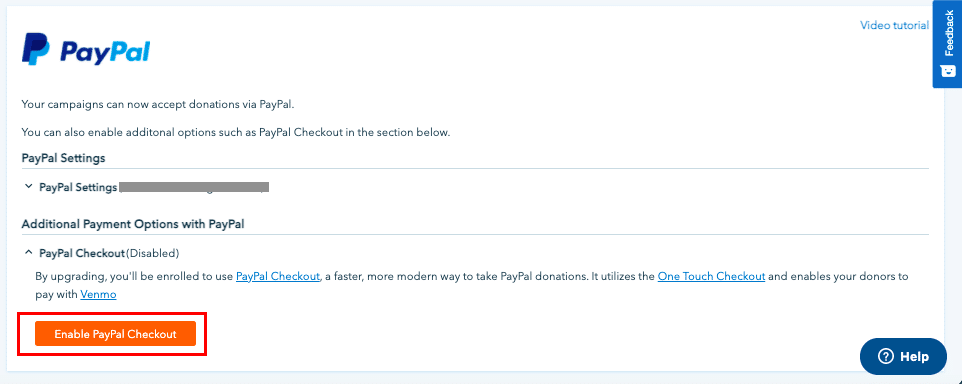Visit the Venmo link
The image size is (962, 384).
coord(98,294)
